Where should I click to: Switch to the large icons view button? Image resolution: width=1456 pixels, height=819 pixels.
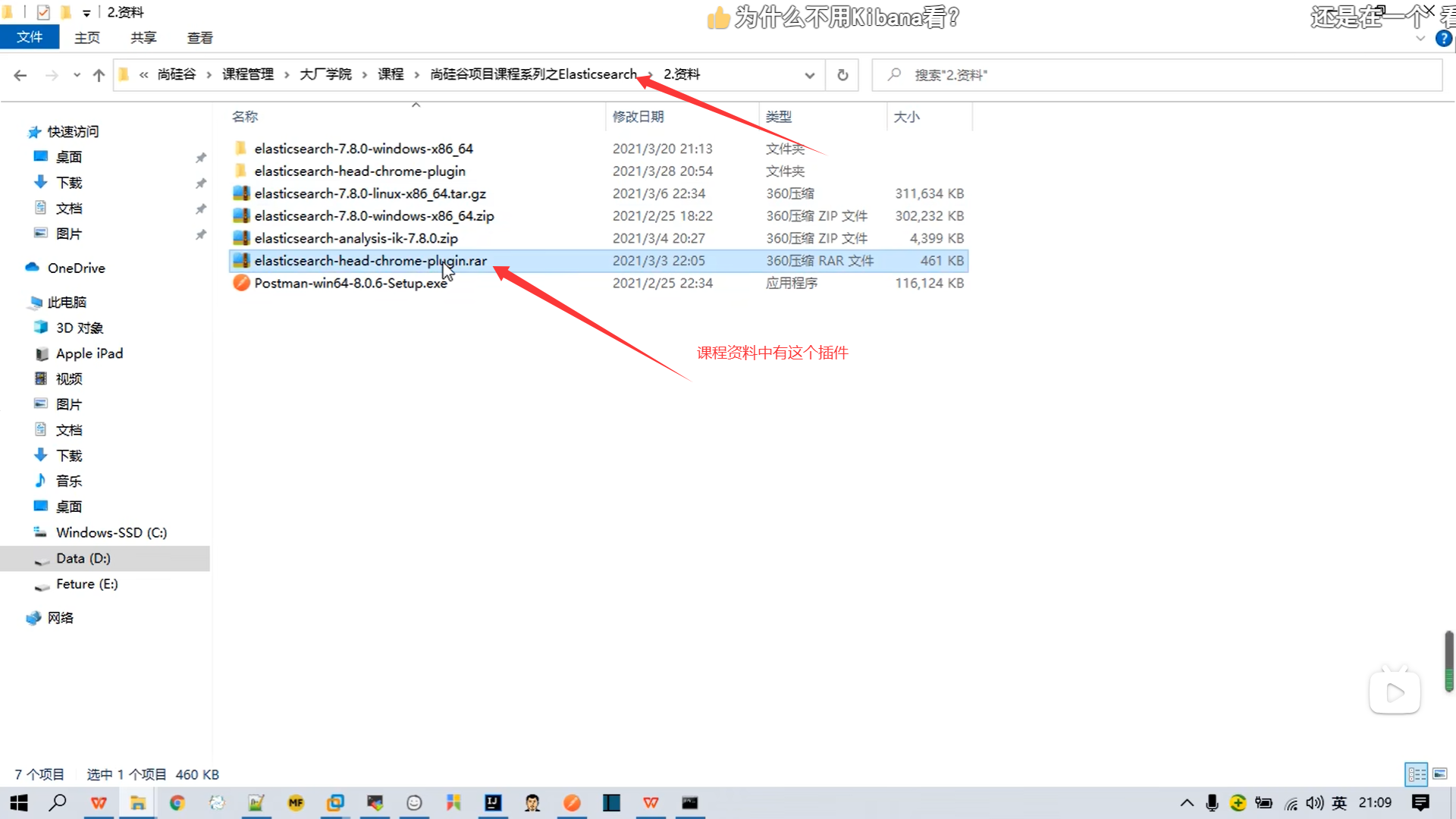[x=1439, y=774]
